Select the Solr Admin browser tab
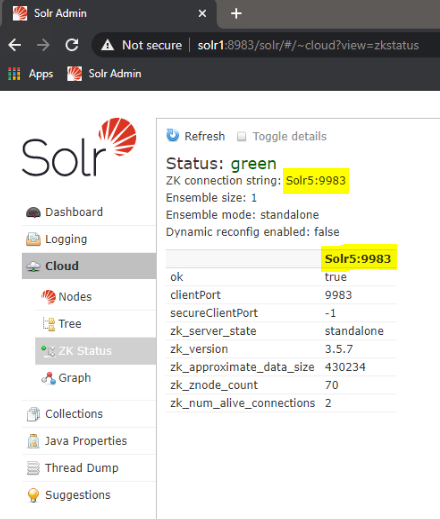This screenshot has width=440, height=519. [x=109, y=14]
